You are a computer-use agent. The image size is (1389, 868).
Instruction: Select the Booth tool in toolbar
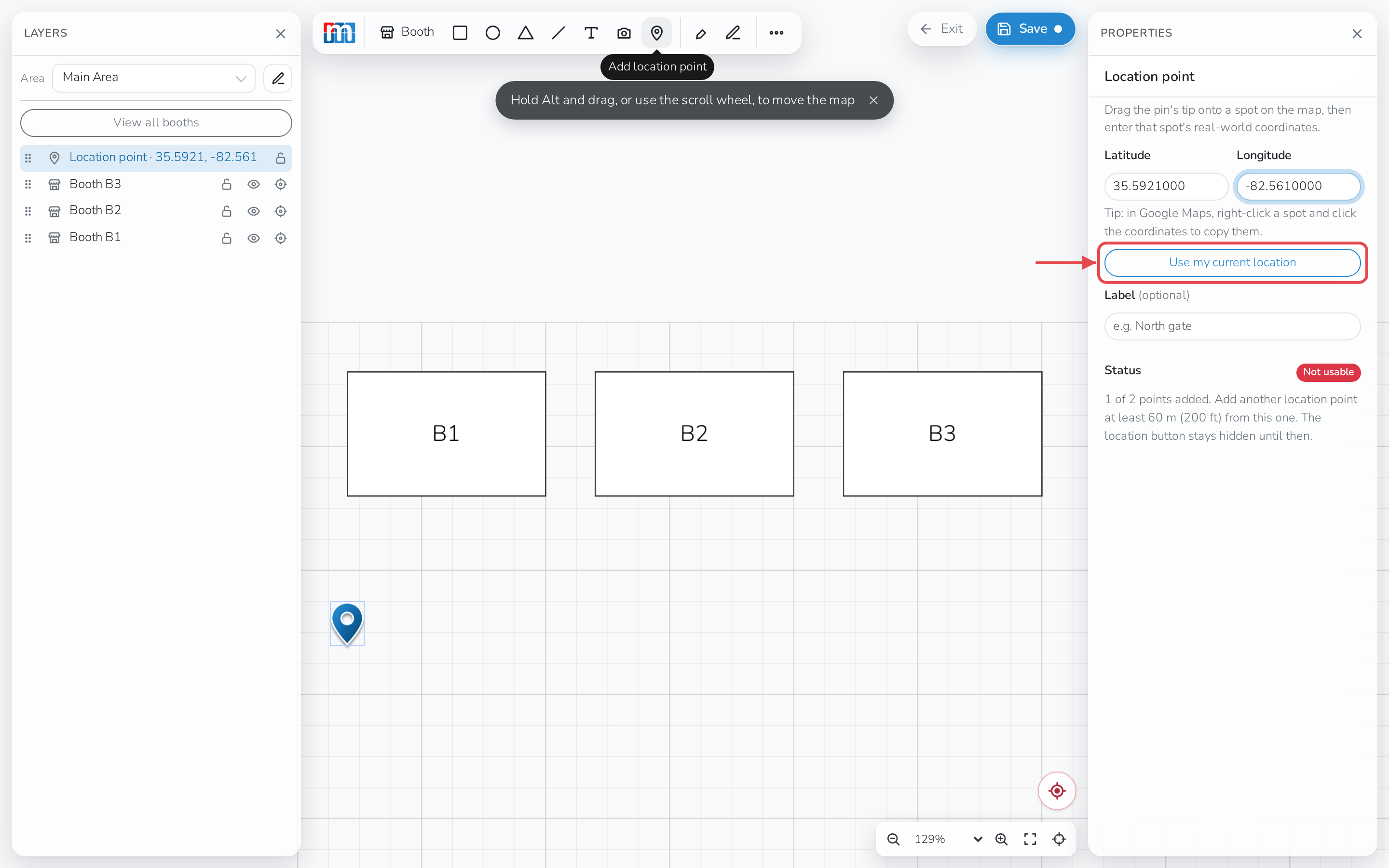[x=407, y=32]
